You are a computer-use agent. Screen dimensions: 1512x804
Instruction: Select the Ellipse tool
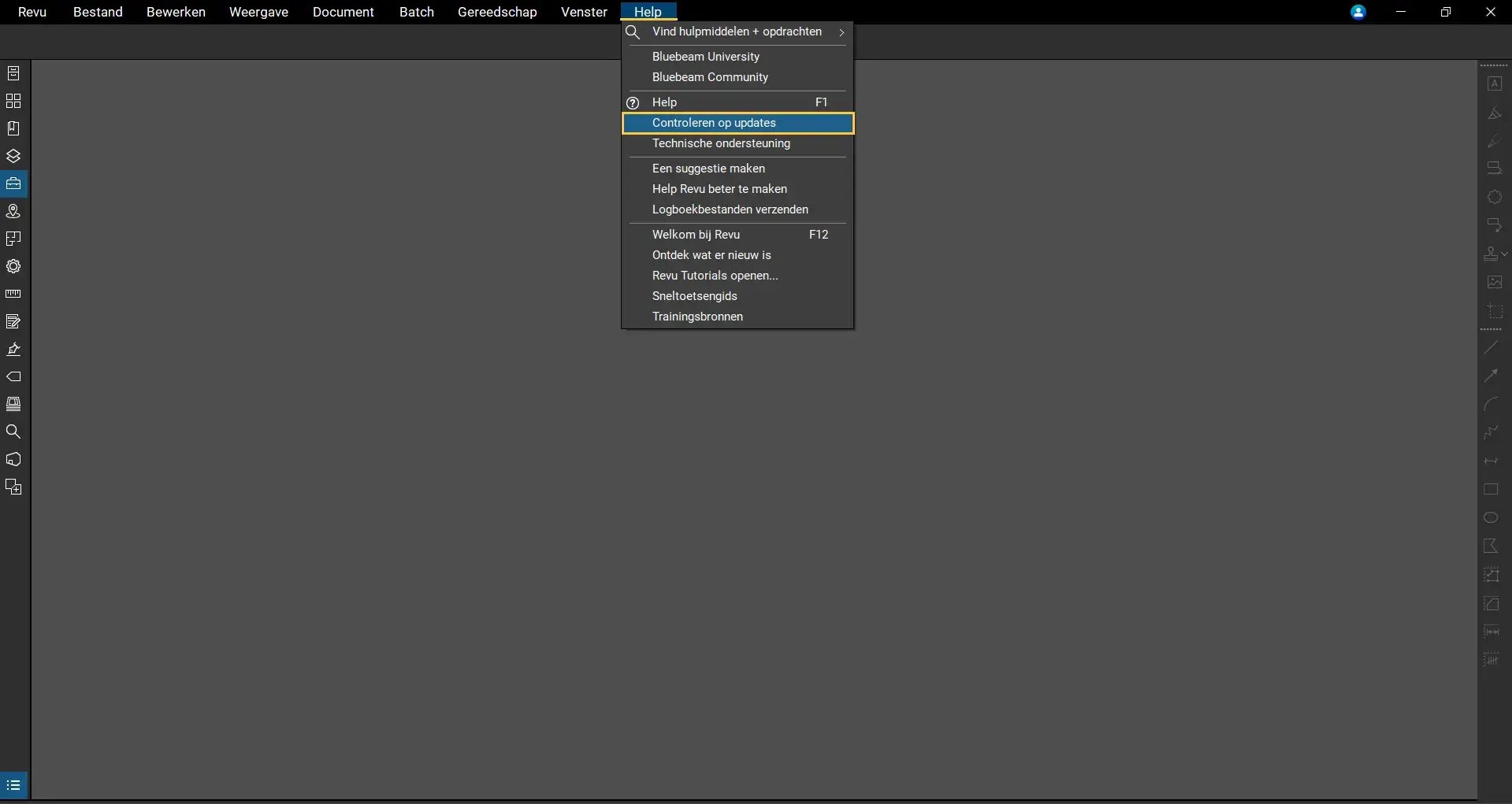[x=1491, y=517]
